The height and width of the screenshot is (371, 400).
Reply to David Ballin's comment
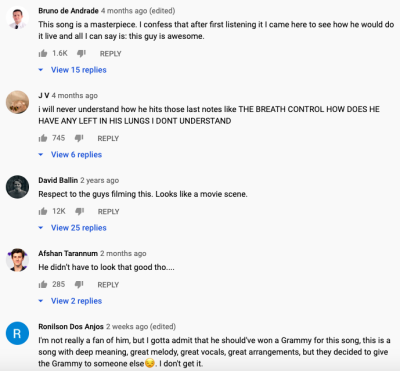(108, 212)
